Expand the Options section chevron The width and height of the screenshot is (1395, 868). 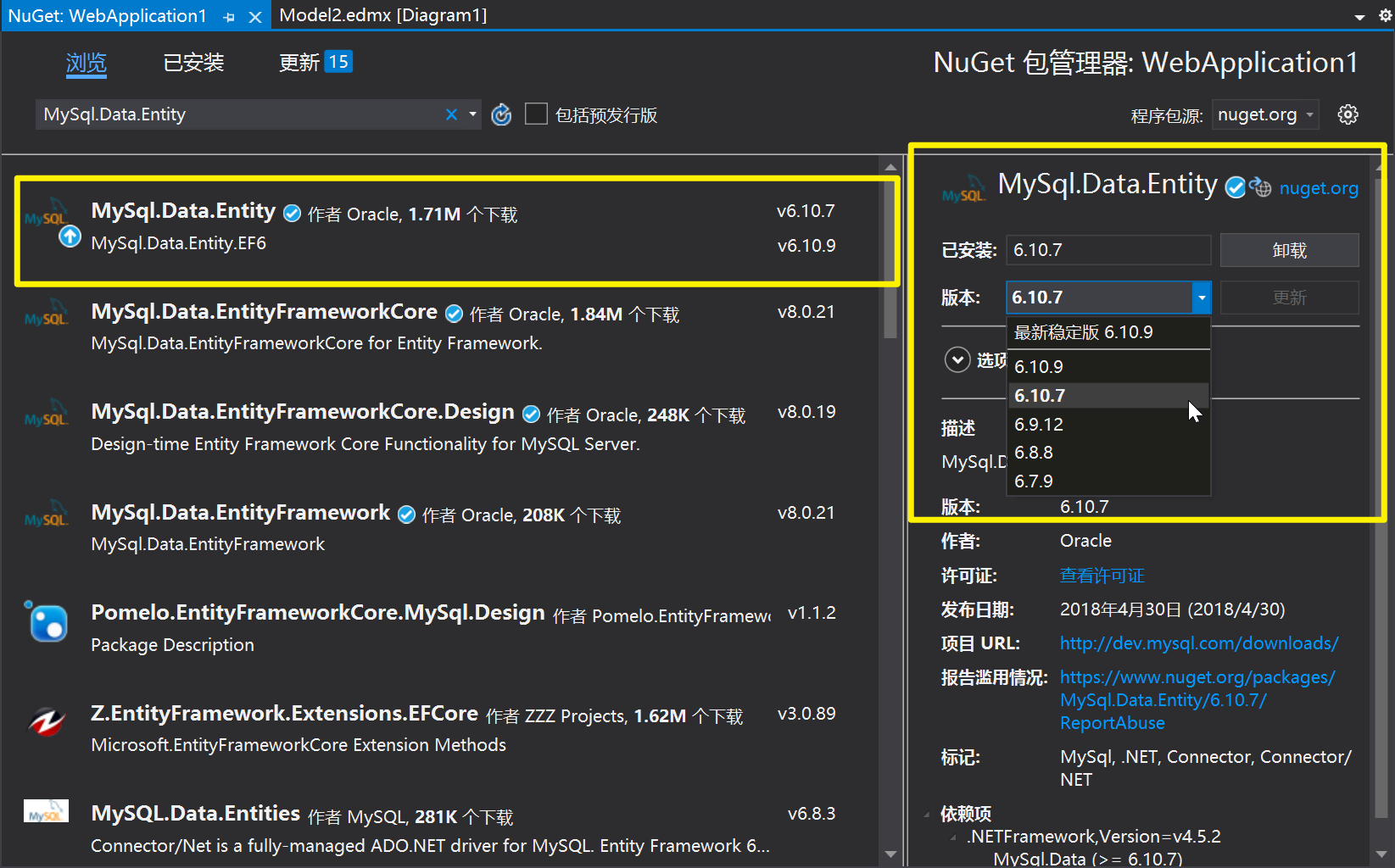coord(957,360)
